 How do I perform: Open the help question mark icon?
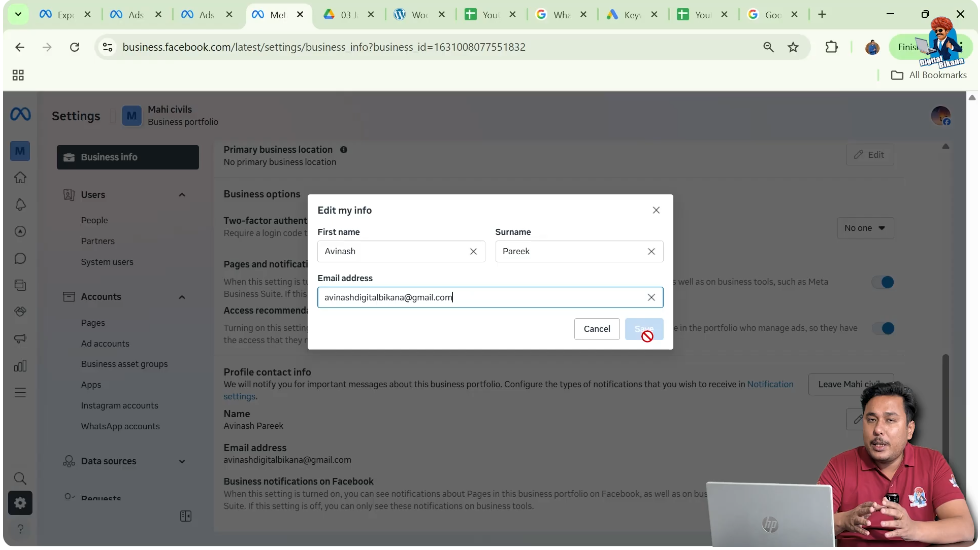coord(20,529)
